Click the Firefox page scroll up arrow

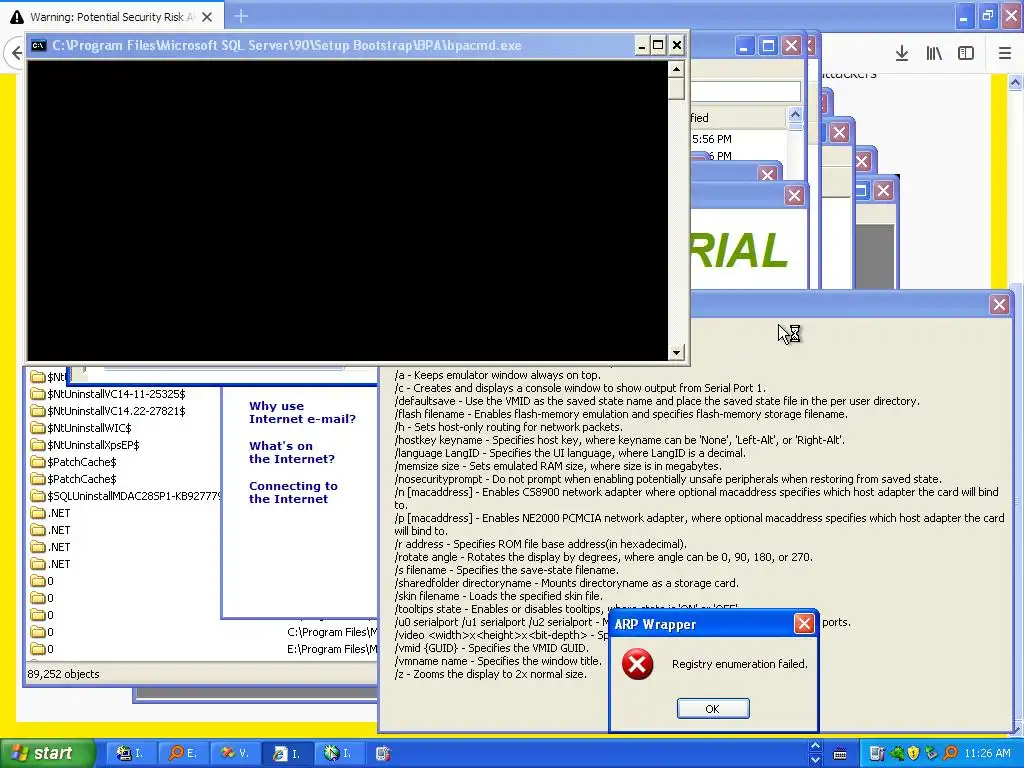coord(1015,82)
